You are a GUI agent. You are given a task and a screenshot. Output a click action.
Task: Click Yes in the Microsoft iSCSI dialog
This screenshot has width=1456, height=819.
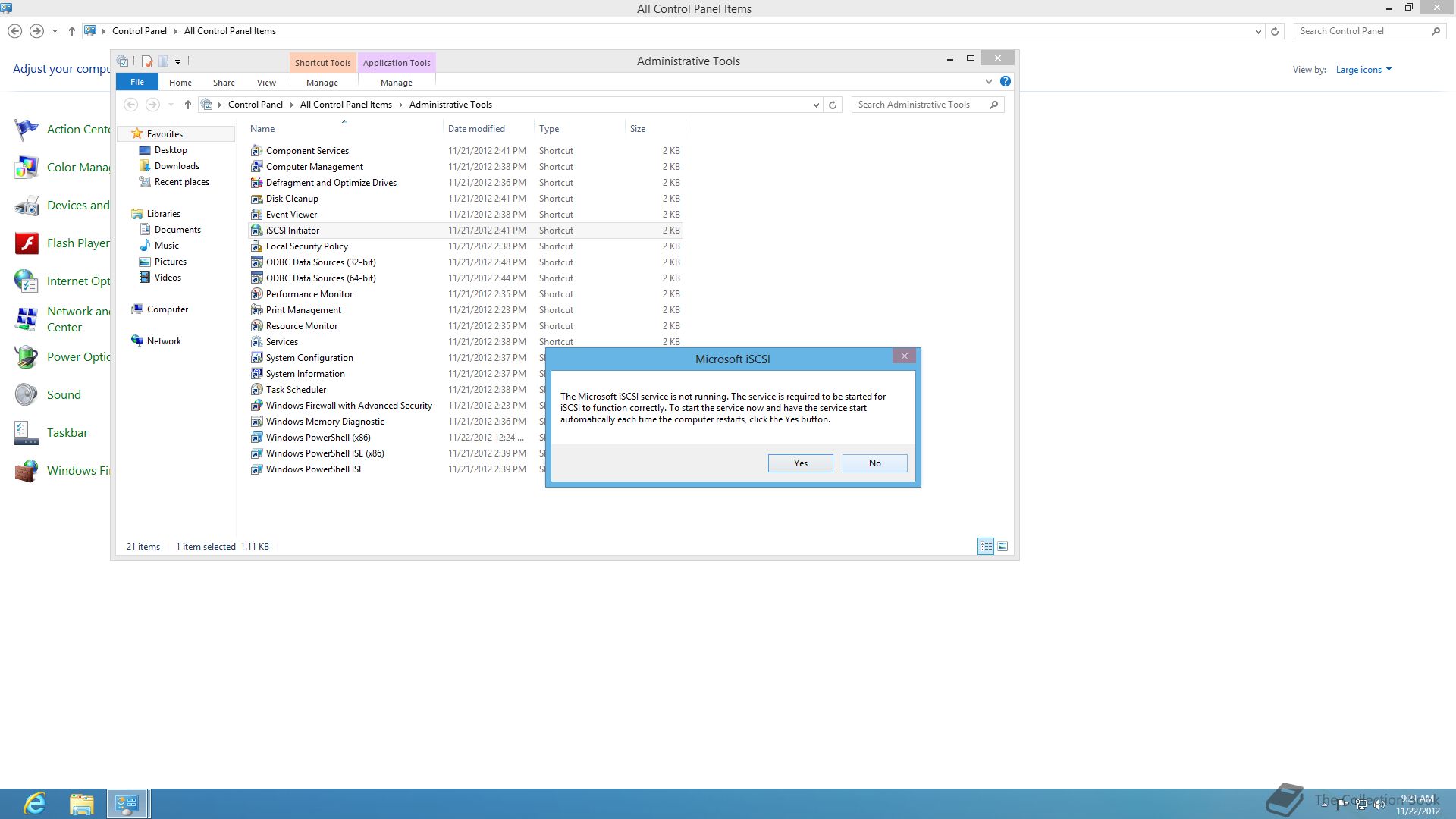click(x=800, y=463)
